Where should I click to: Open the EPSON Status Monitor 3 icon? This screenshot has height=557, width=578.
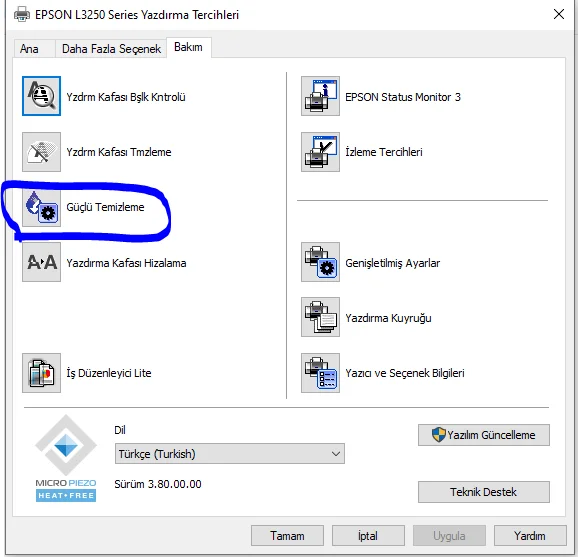point(320,96)
